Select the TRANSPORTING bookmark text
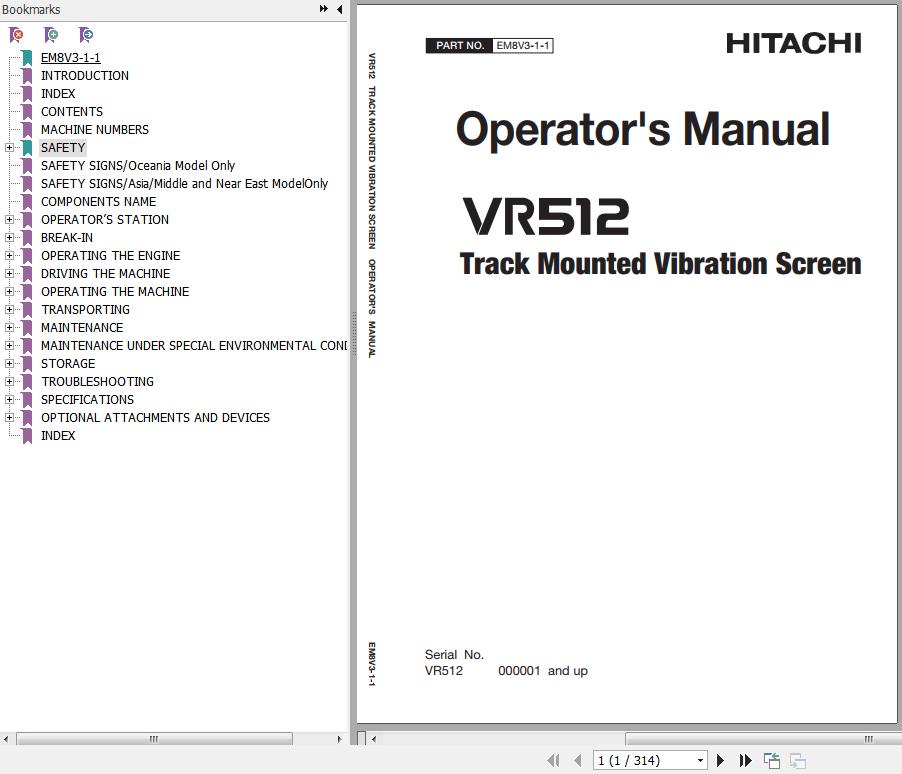 [85, 309]
